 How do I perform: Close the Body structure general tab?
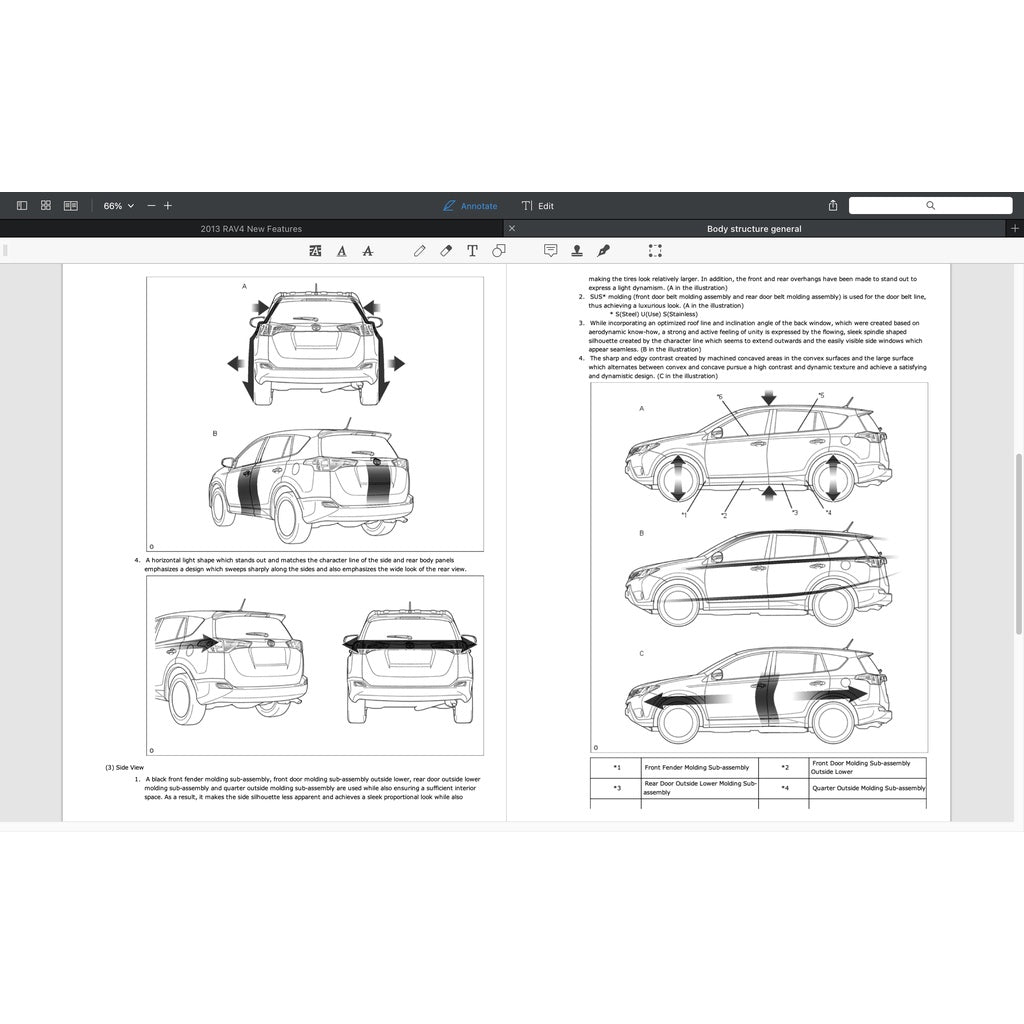(x=512, y=229)
